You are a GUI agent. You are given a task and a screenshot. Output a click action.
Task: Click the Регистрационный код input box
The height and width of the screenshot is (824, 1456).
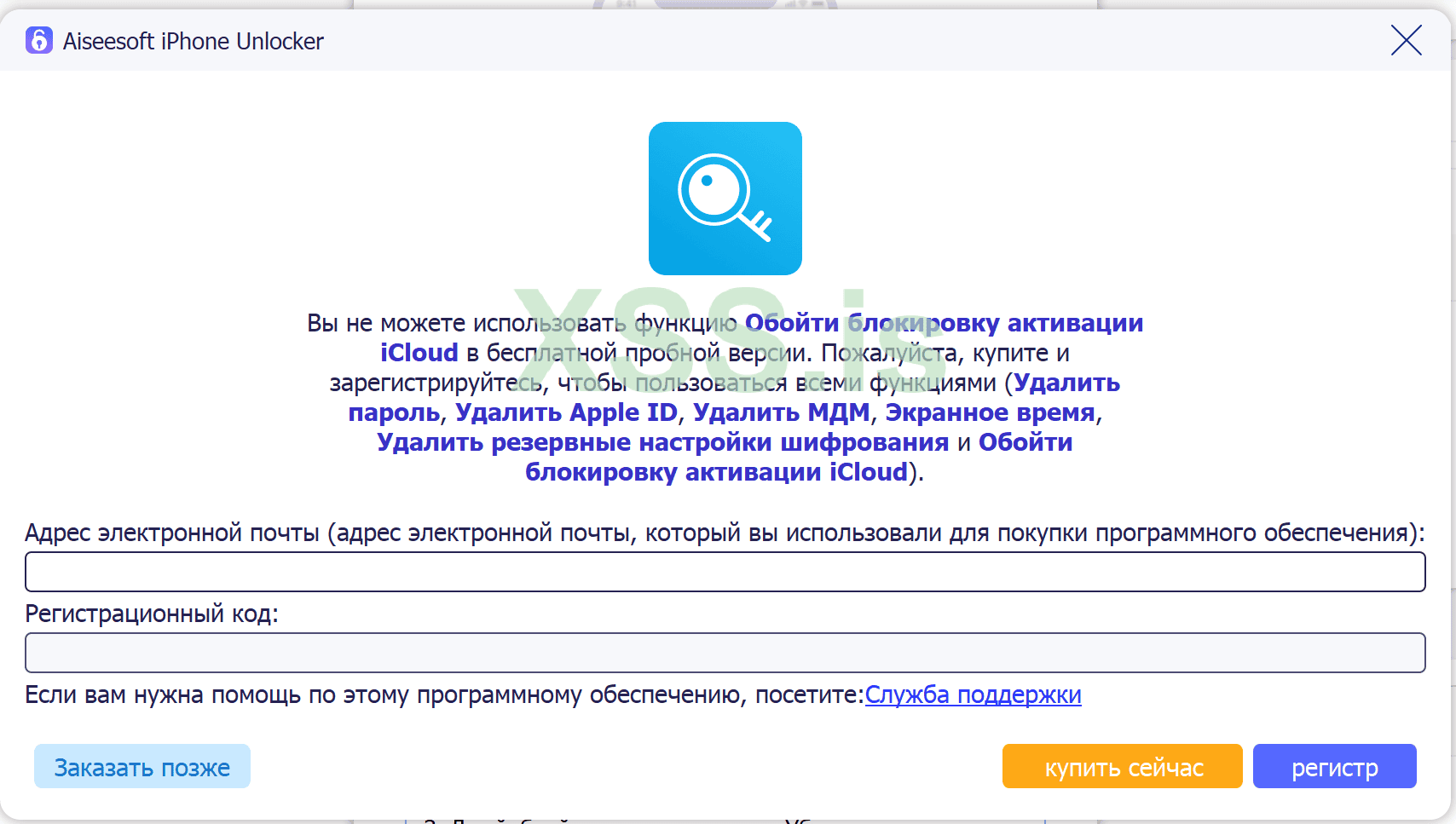point(725,652)
